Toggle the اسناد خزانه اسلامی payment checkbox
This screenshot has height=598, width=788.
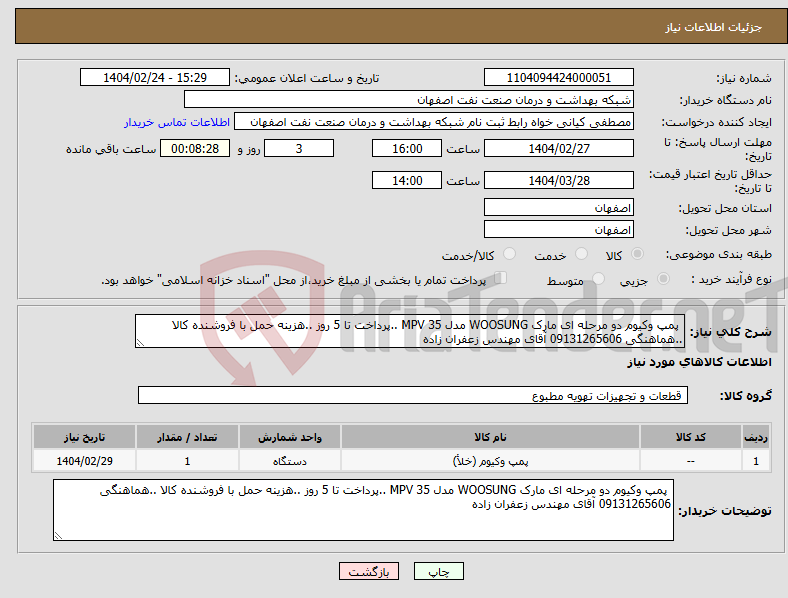coord(501,278)
